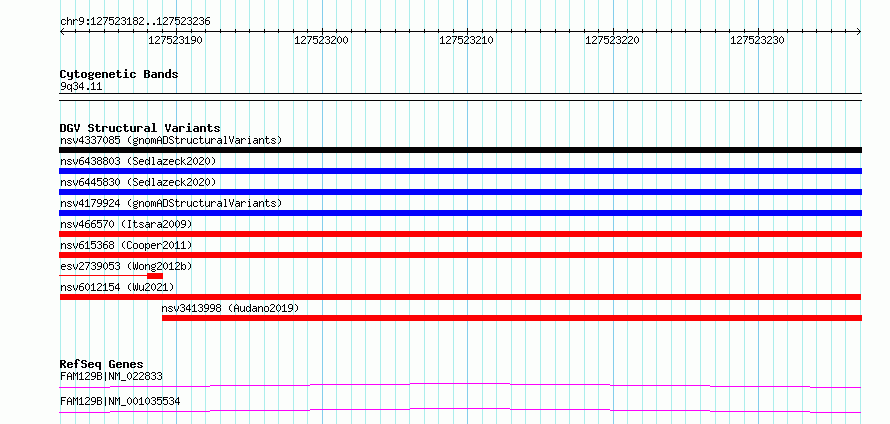
Task: Open gene FAM129B|NM_001035534 label
Action: (120, 401)
